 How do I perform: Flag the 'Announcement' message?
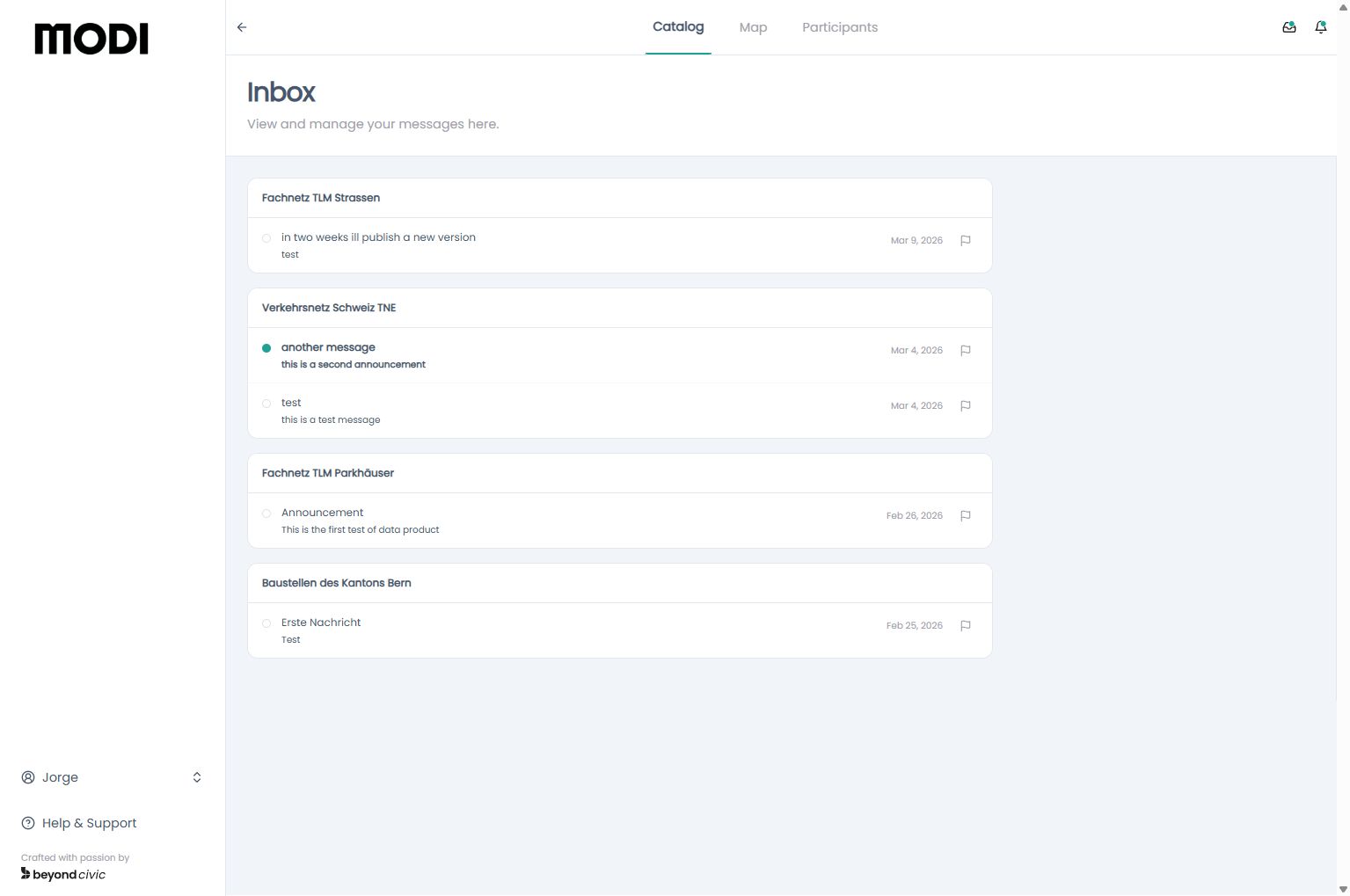pos(966,515)
